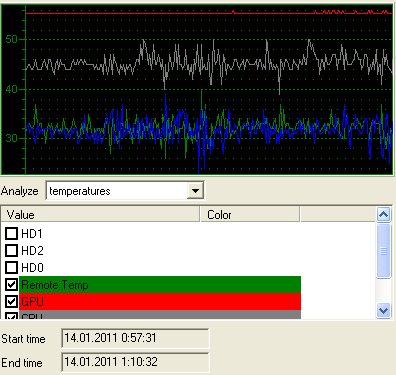Click the list scrollbar down arrow

tap(383, 311)
